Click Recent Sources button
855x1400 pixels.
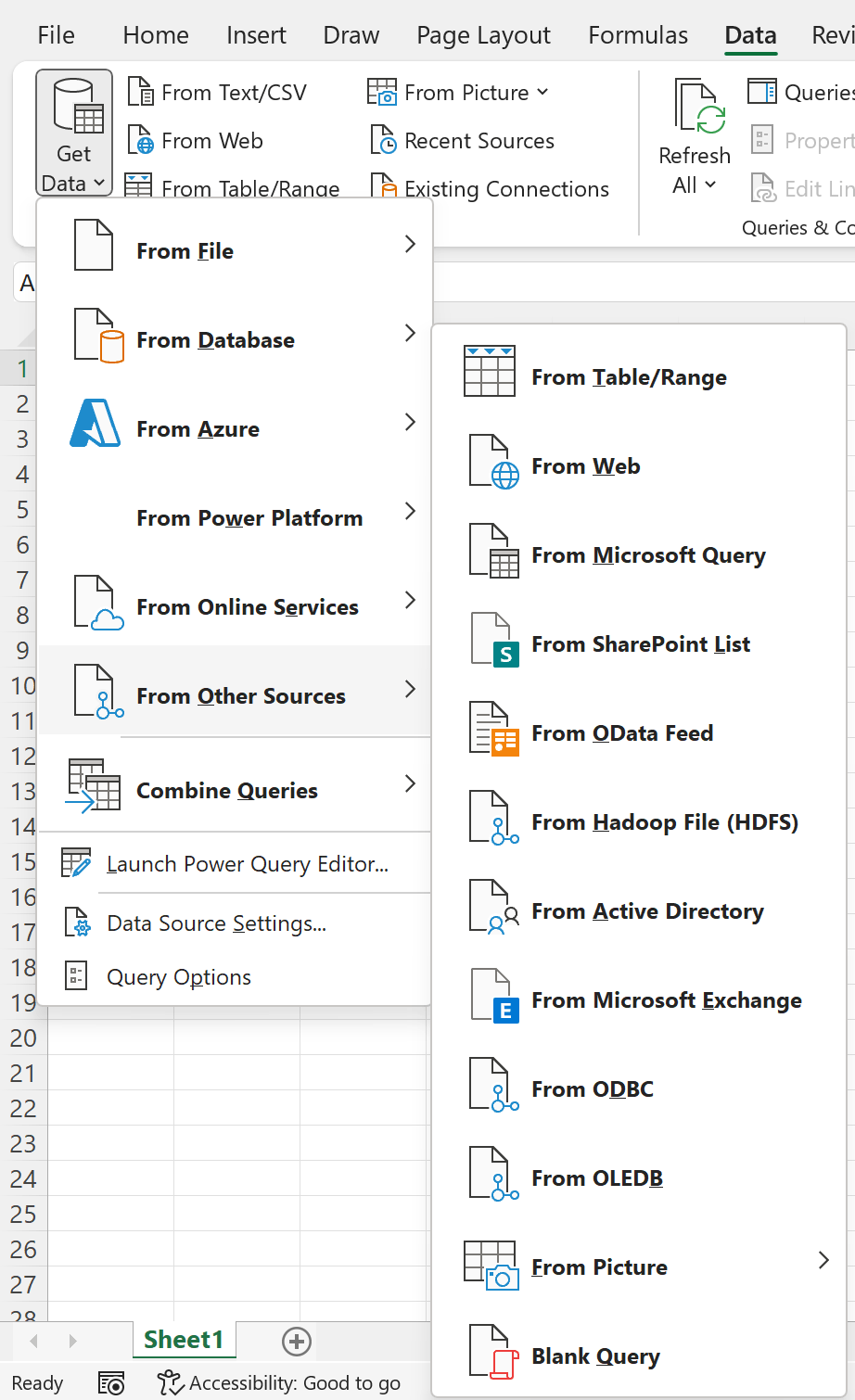[x=479, y=141]
